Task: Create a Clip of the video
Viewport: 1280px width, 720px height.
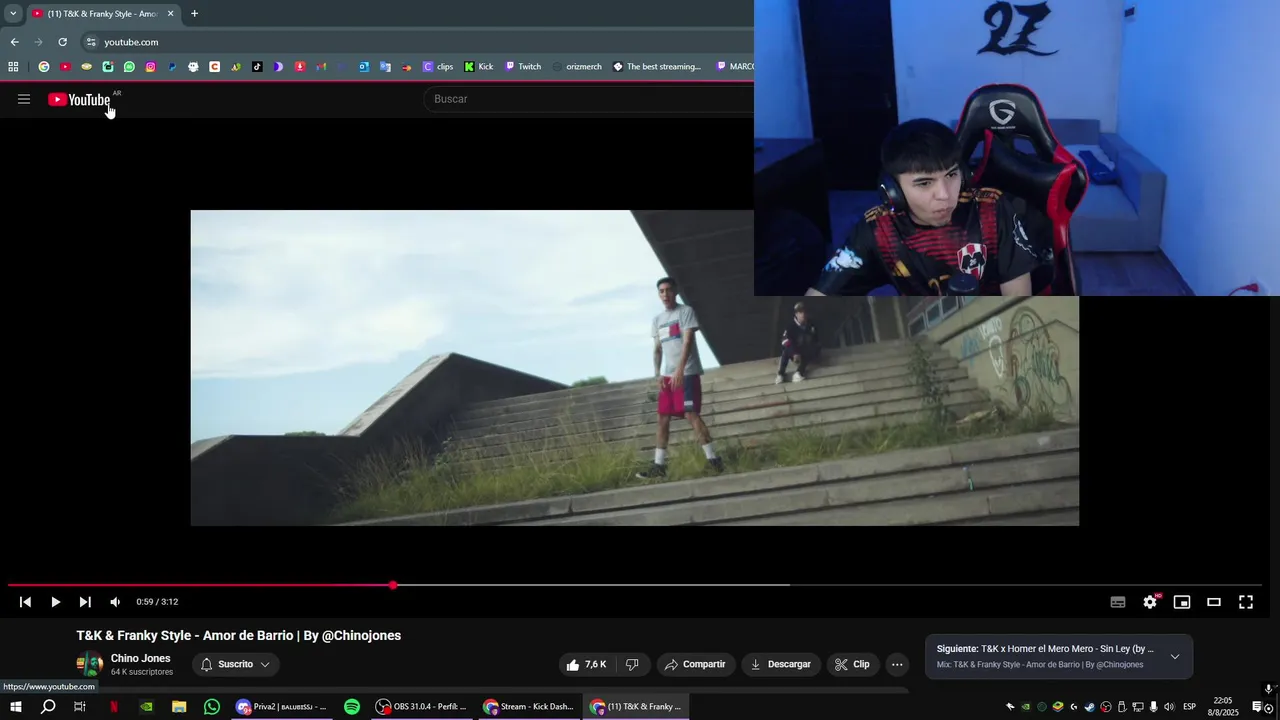Action: pos(852,664)
